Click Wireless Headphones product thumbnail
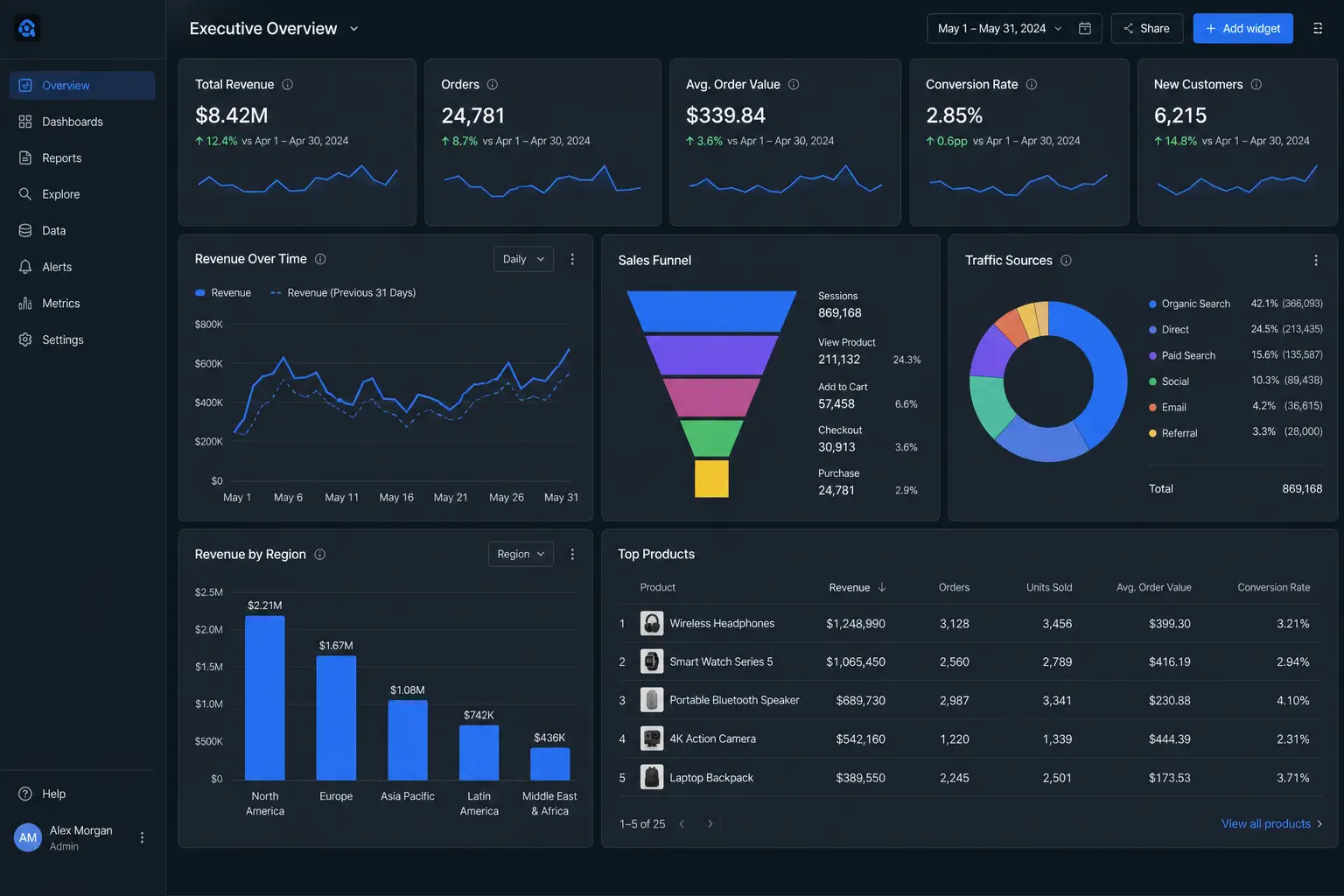1344x896 pixels. [652, 624]
